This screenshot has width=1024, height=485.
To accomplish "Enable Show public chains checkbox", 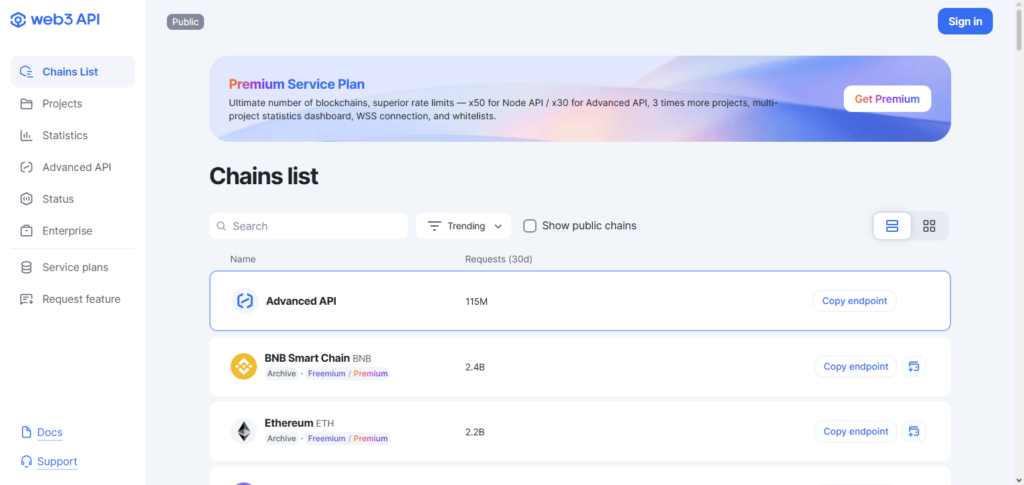I will [530, 226].
